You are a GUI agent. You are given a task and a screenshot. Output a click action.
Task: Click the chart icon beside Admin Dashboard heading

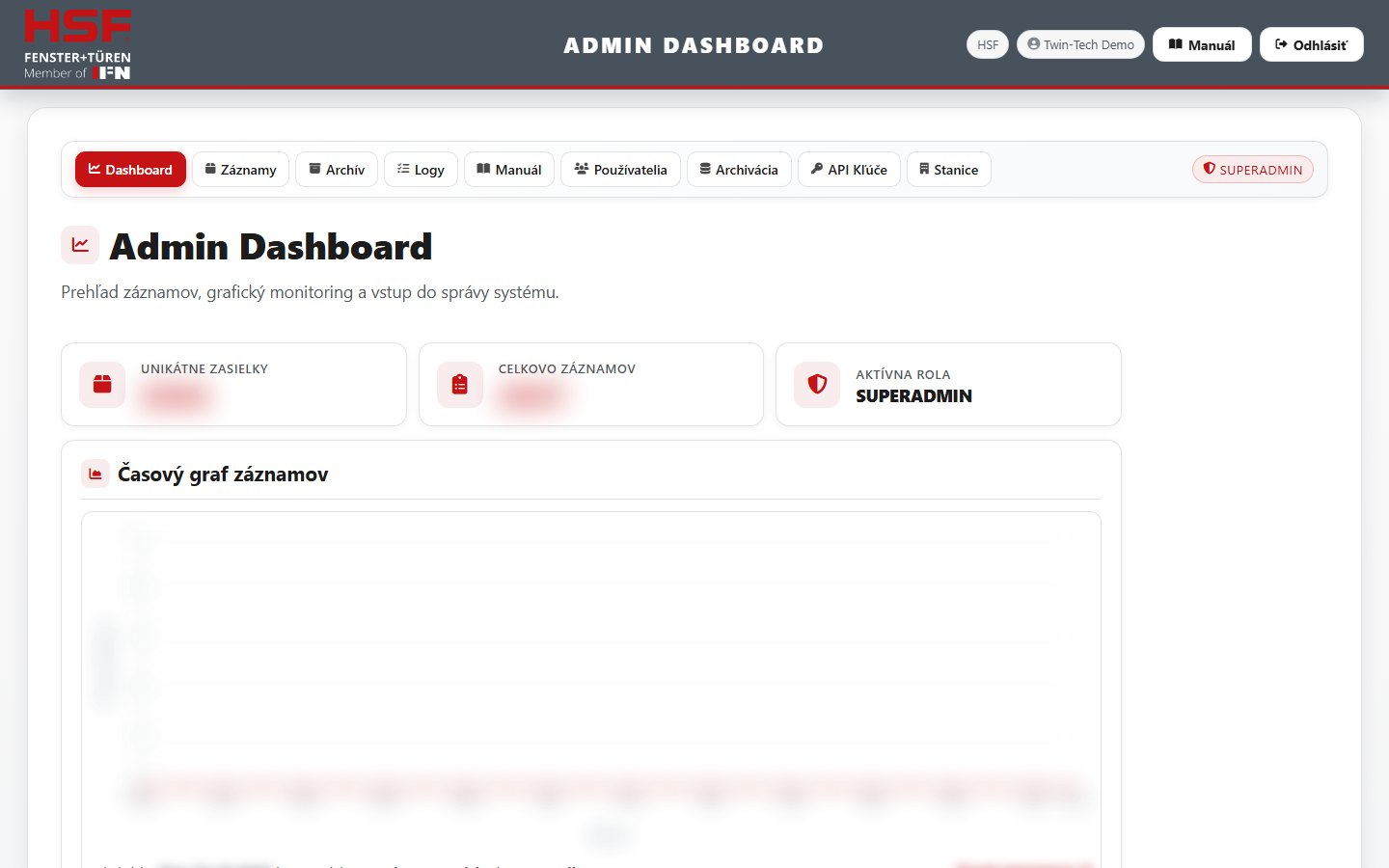point(80,245)
